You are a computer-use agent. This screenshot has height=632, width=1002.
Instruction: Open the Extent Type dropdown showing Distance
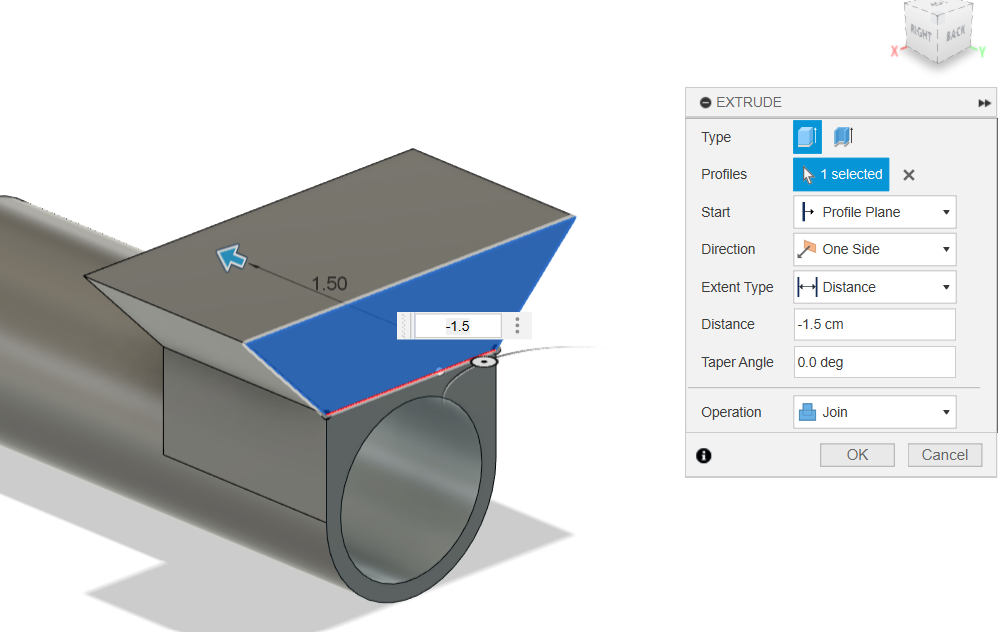pos(874,287)
